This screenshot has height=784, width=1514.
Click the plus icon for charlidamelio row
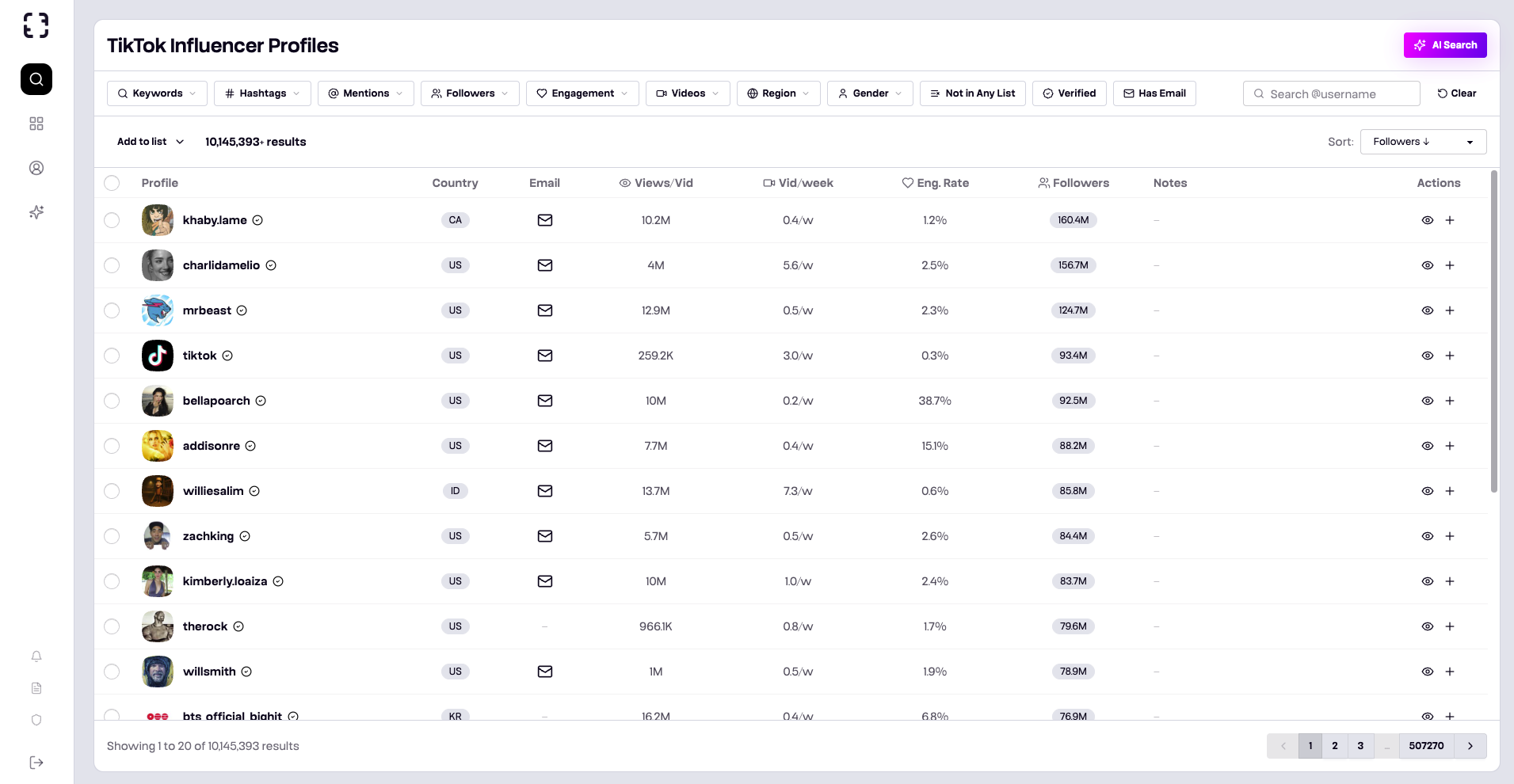(x=1449, y=265)
